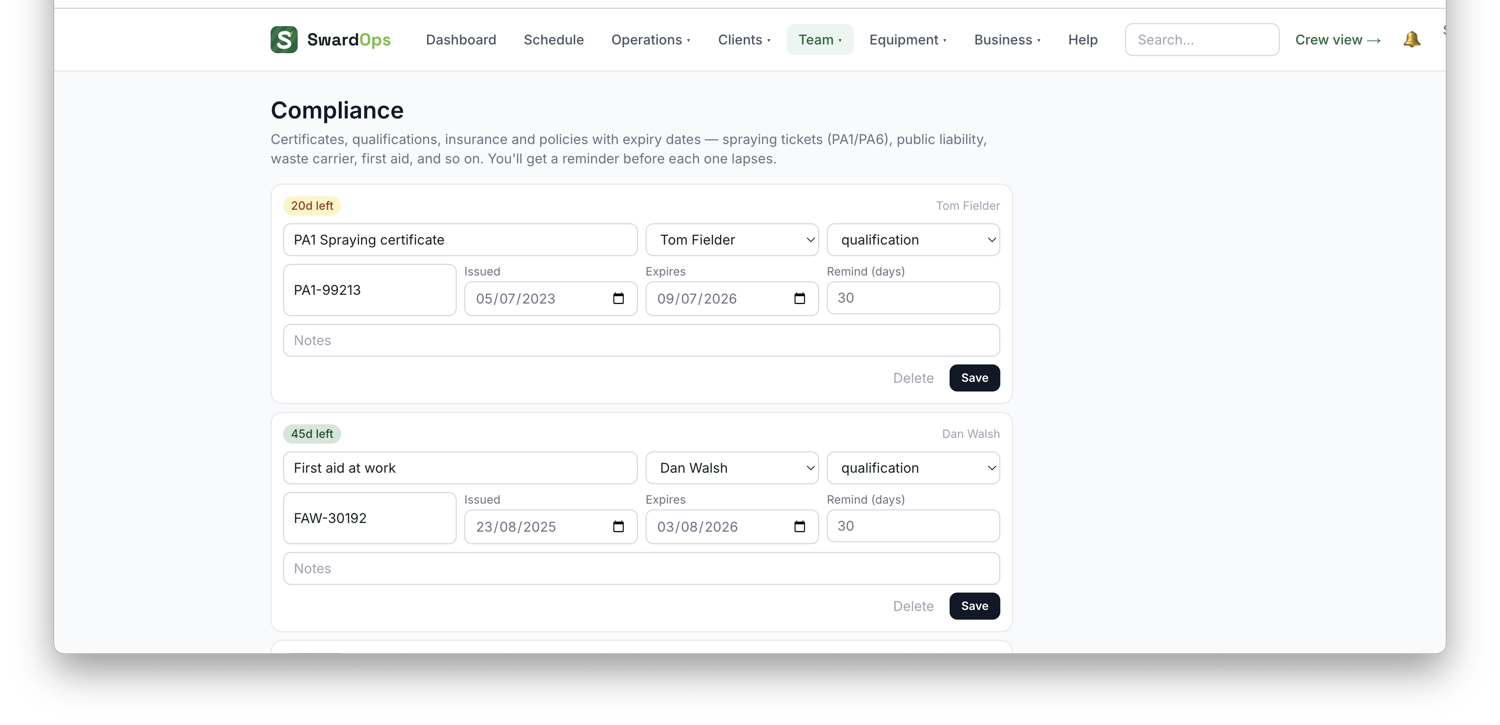
Task: Expand the Operations menu
Action: (x=651, y=40)
